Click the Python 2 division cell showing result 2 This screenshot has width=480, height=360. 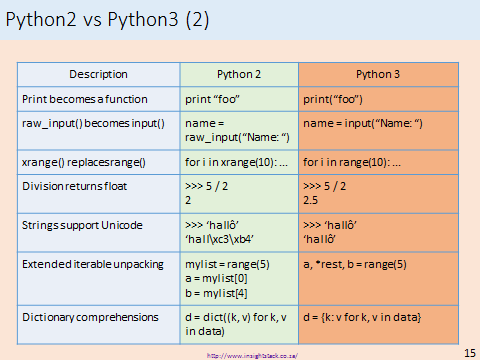(x=239, y=194)
